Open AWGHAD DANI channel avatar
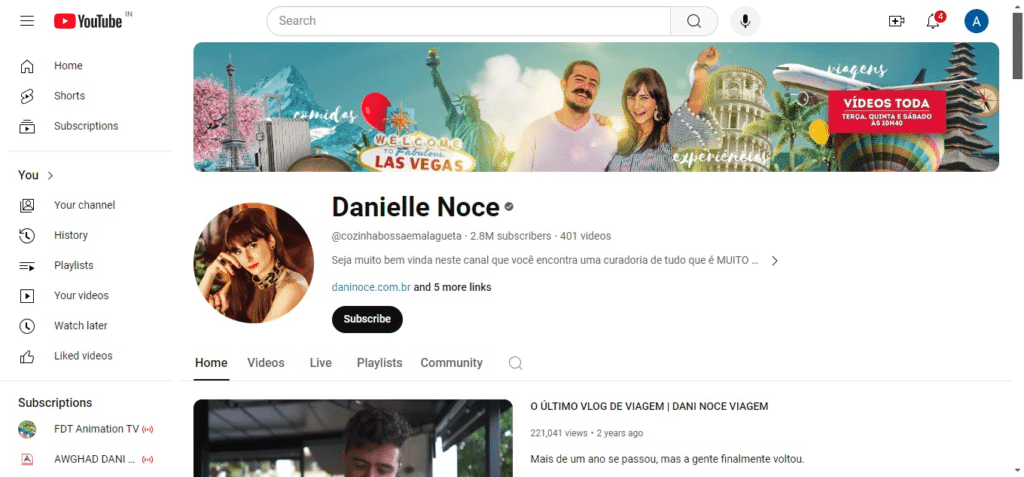1024x477 pixels. point(27,459)
